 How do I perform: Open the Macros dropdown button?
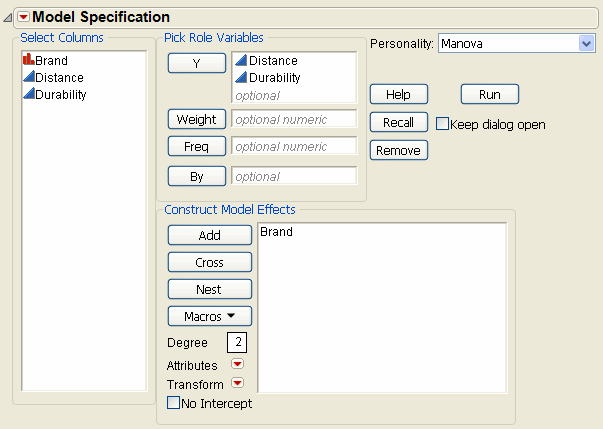(x=210, y=316)
